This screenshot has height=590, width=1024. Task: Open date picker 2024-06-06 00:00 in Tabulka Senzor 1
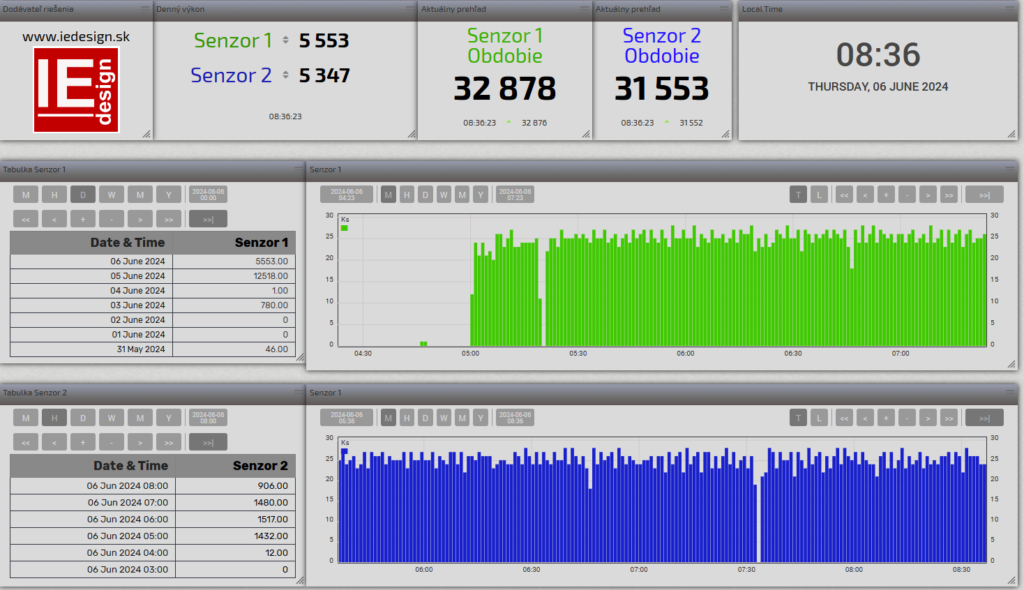[x=208, y=195]
